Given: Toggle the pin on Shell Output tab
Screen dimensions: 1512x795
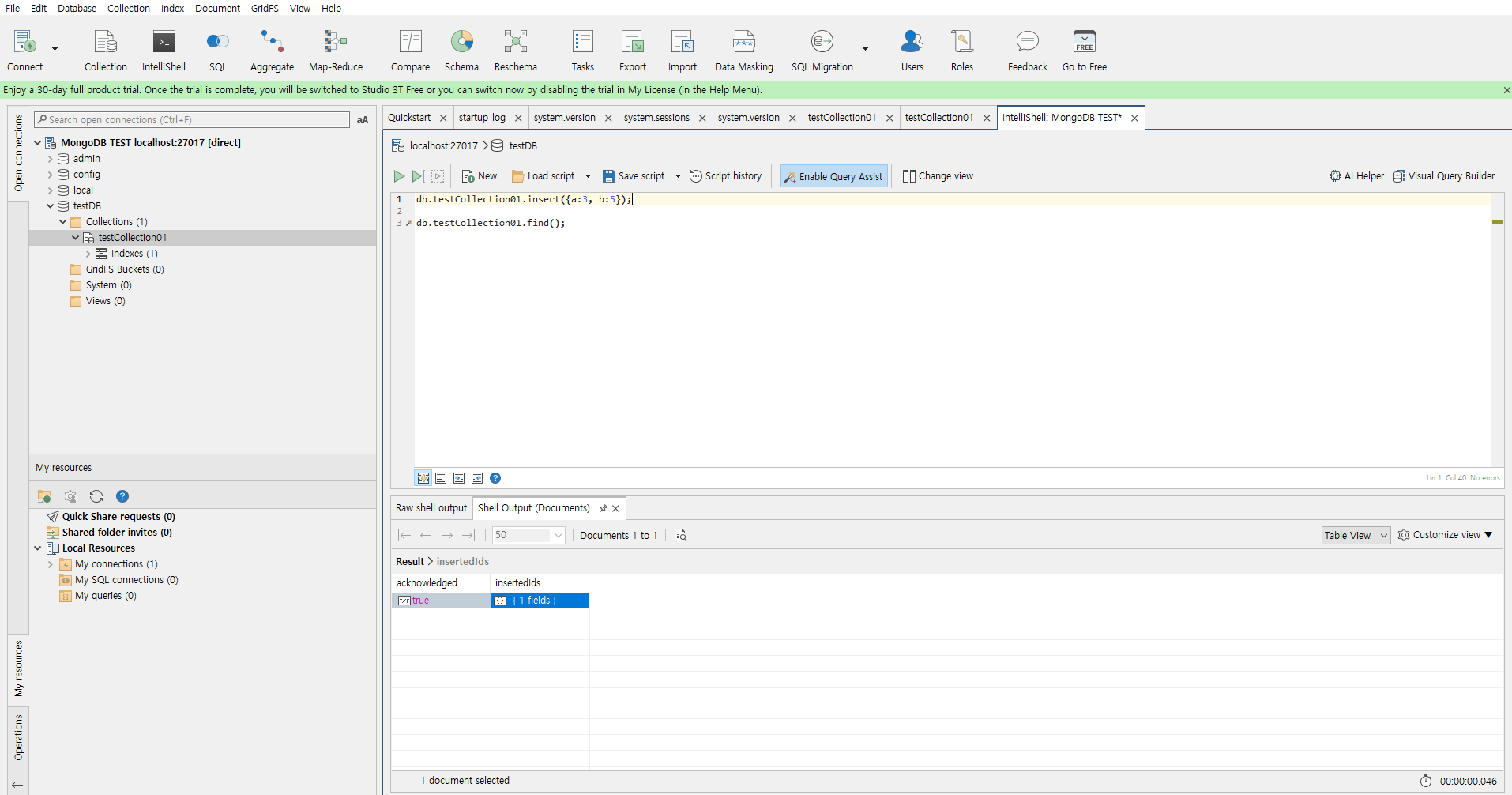Looking at the screenshot, I should coord(604,508).
